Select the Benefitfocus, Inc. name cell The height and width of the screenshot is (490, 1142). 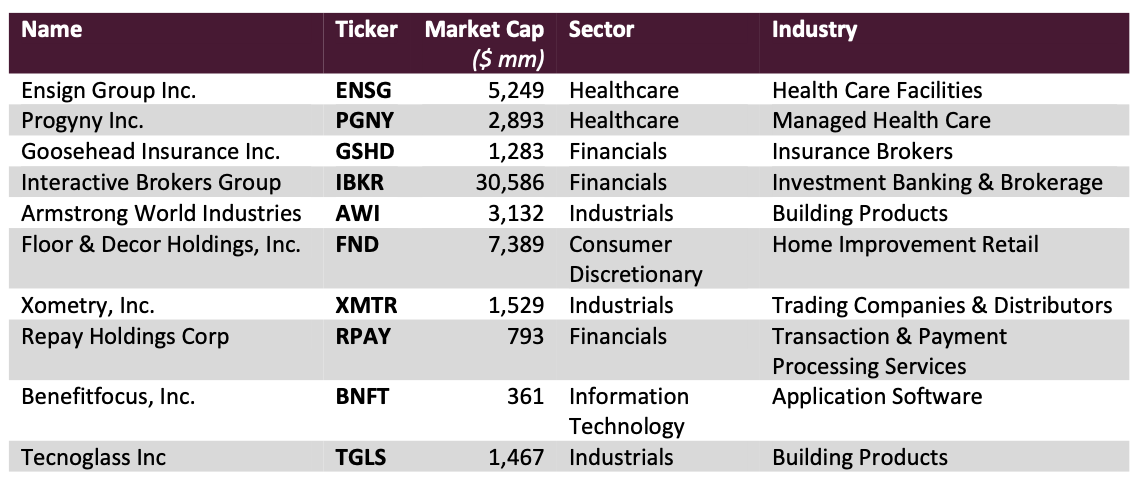point(108,397)
